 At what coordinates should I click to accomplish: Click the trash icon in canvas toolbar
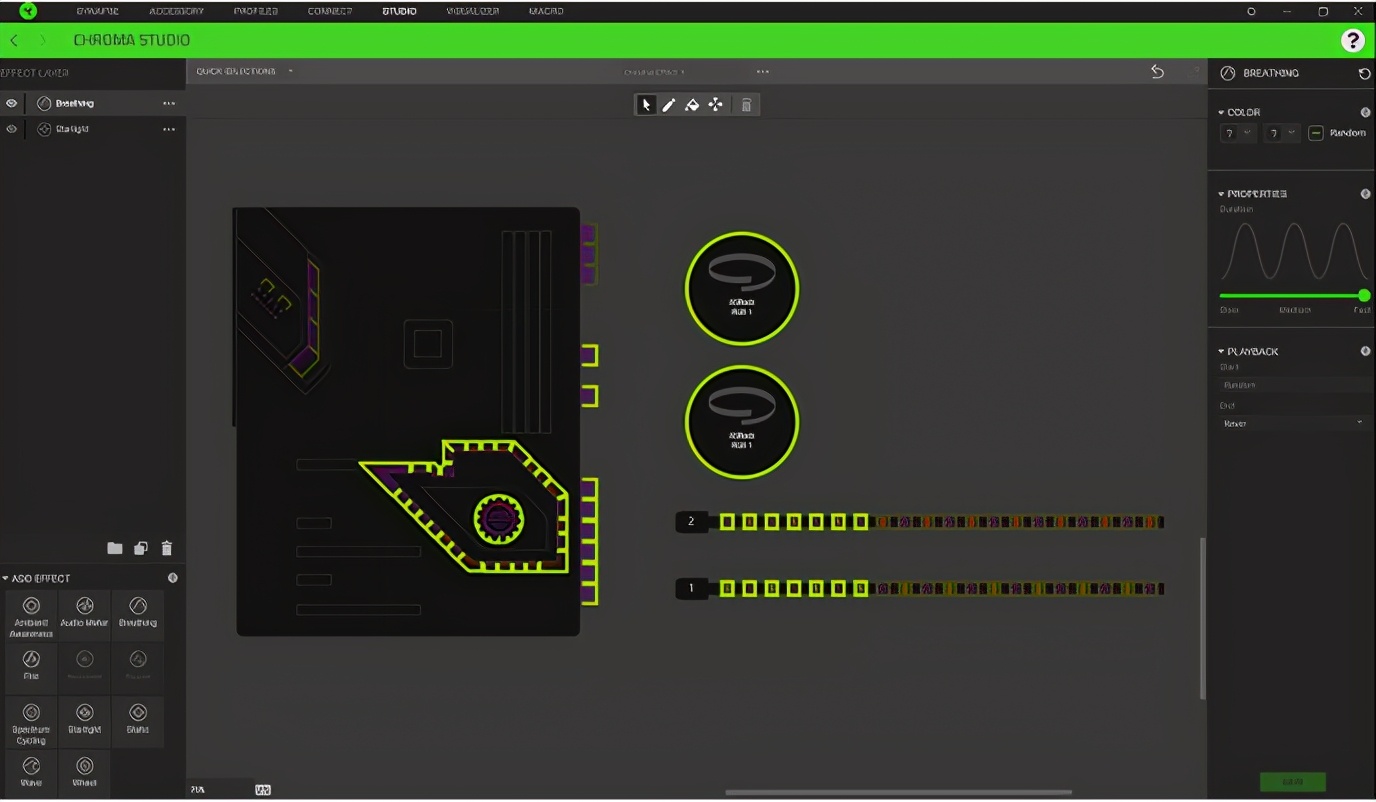coord(746,104)
